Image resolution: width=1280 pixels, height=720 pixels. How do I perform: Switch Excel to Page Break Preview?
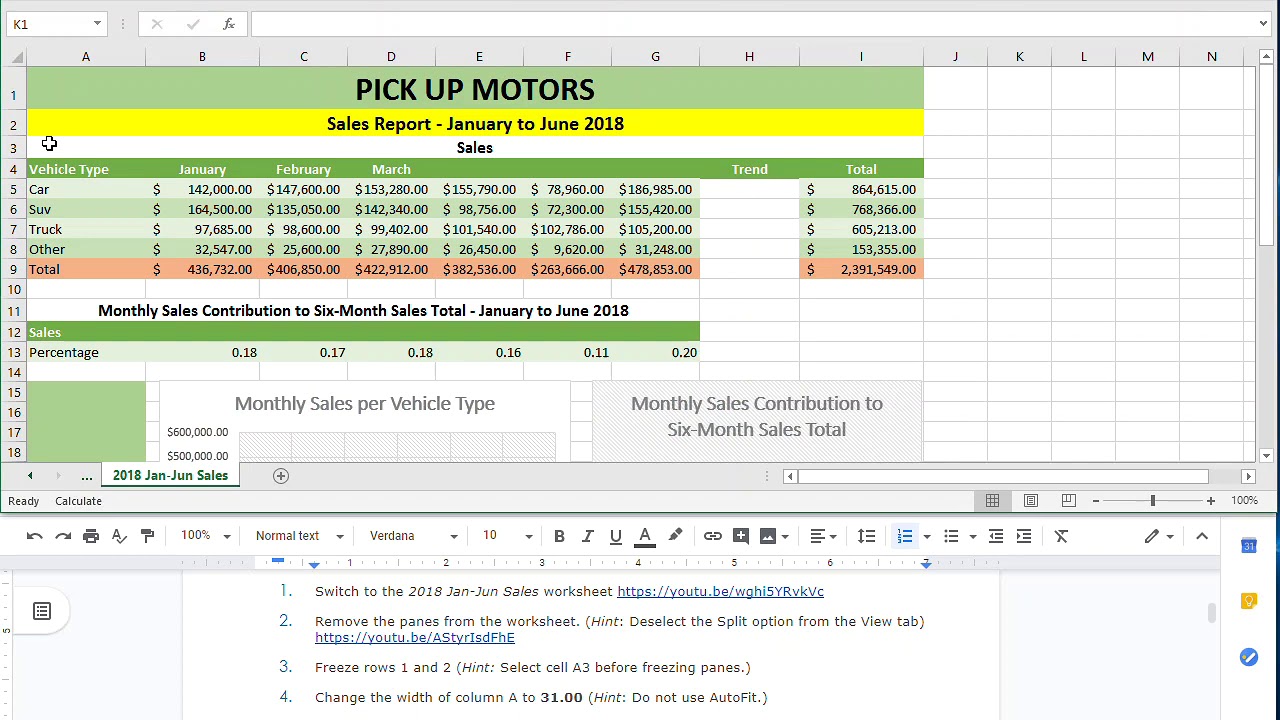[x=1069, y=500]
